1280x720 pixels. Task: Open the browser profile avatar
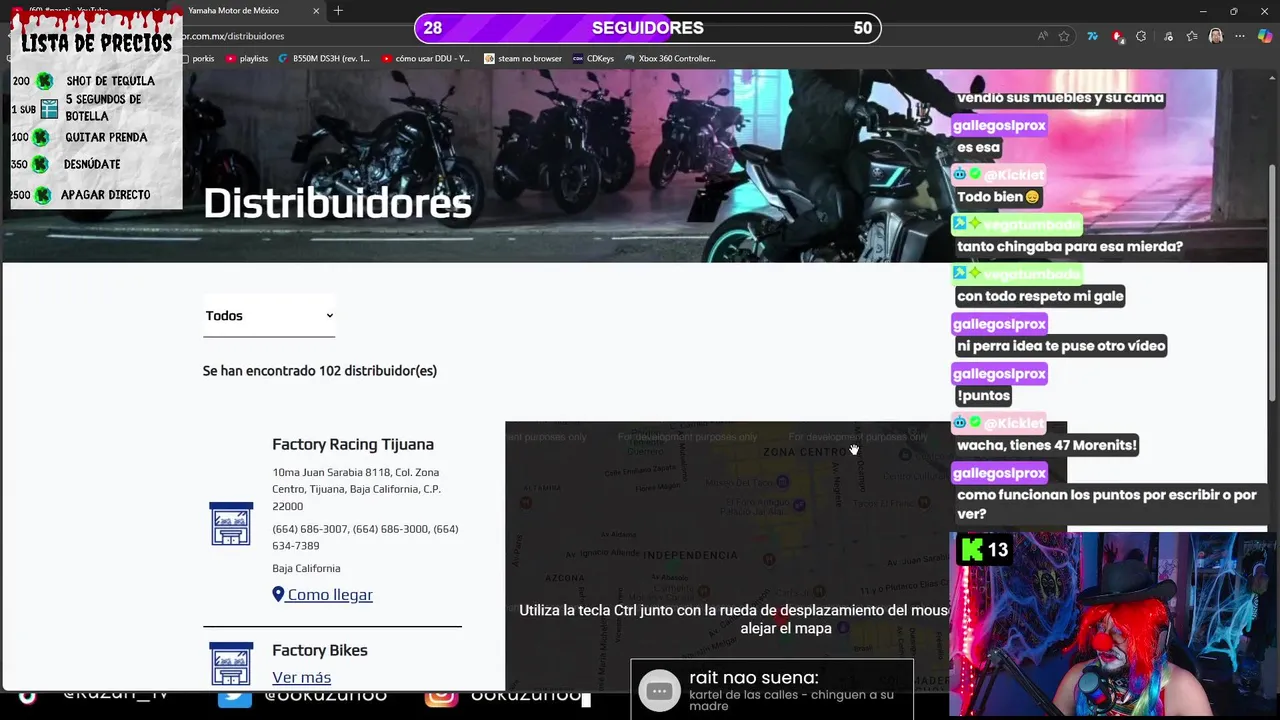1216,36
